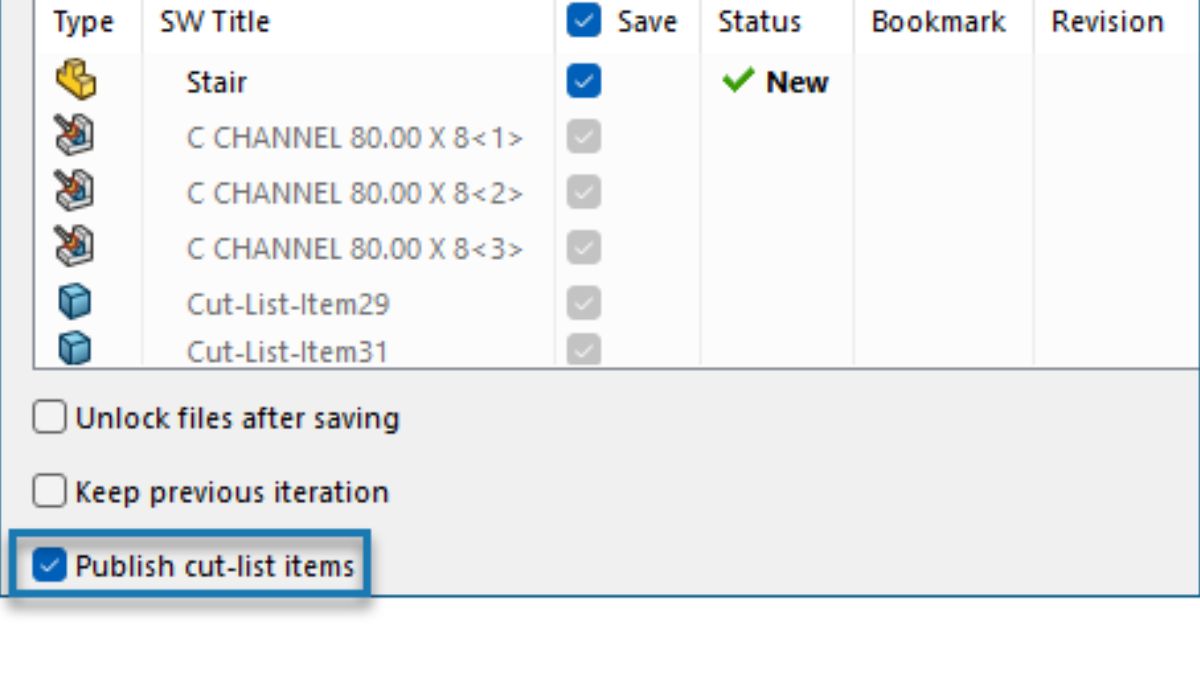Click the C CHANNEL 80.00 X 8<3> icon
Image resolution: width=1200 pixels, height=675 pixels.
pos(75,248)
